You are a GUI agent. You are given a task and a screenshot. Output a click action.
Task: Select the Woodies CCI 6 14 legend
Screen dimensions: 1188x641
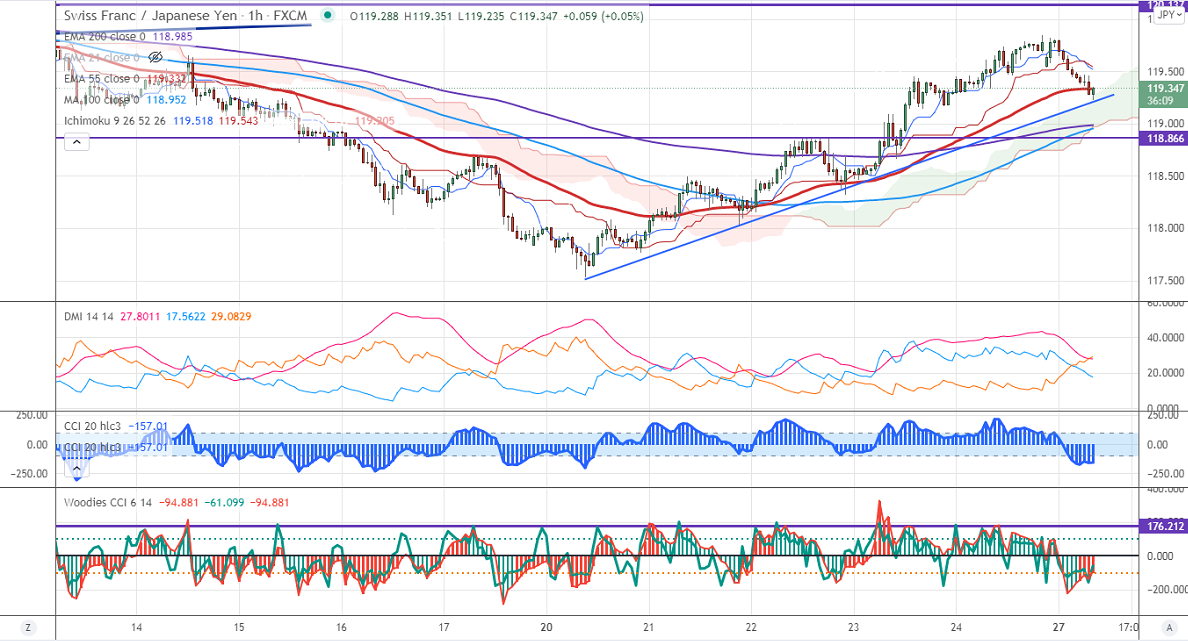tap(108, 502)
